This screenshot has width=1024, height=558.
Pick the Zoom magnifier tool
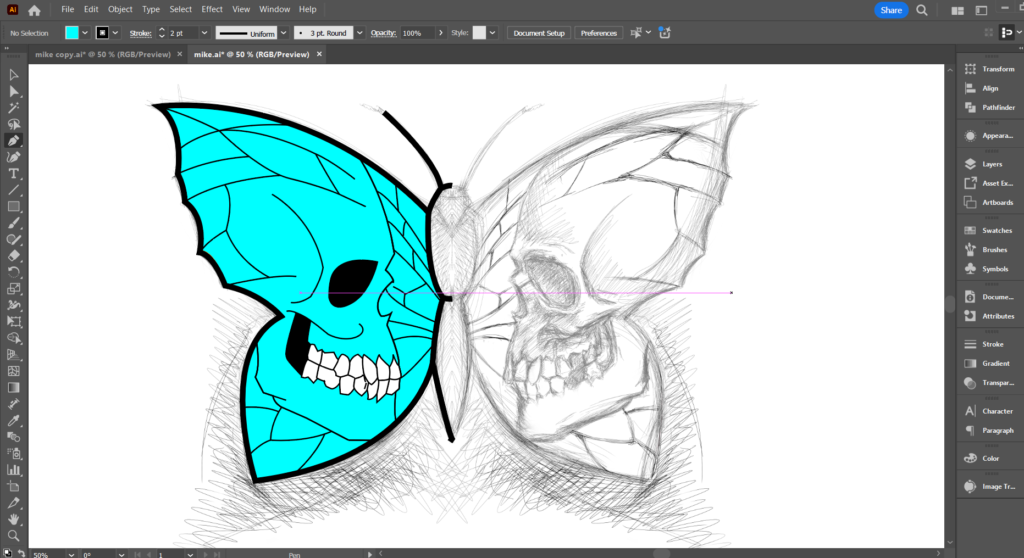(14, 536)
